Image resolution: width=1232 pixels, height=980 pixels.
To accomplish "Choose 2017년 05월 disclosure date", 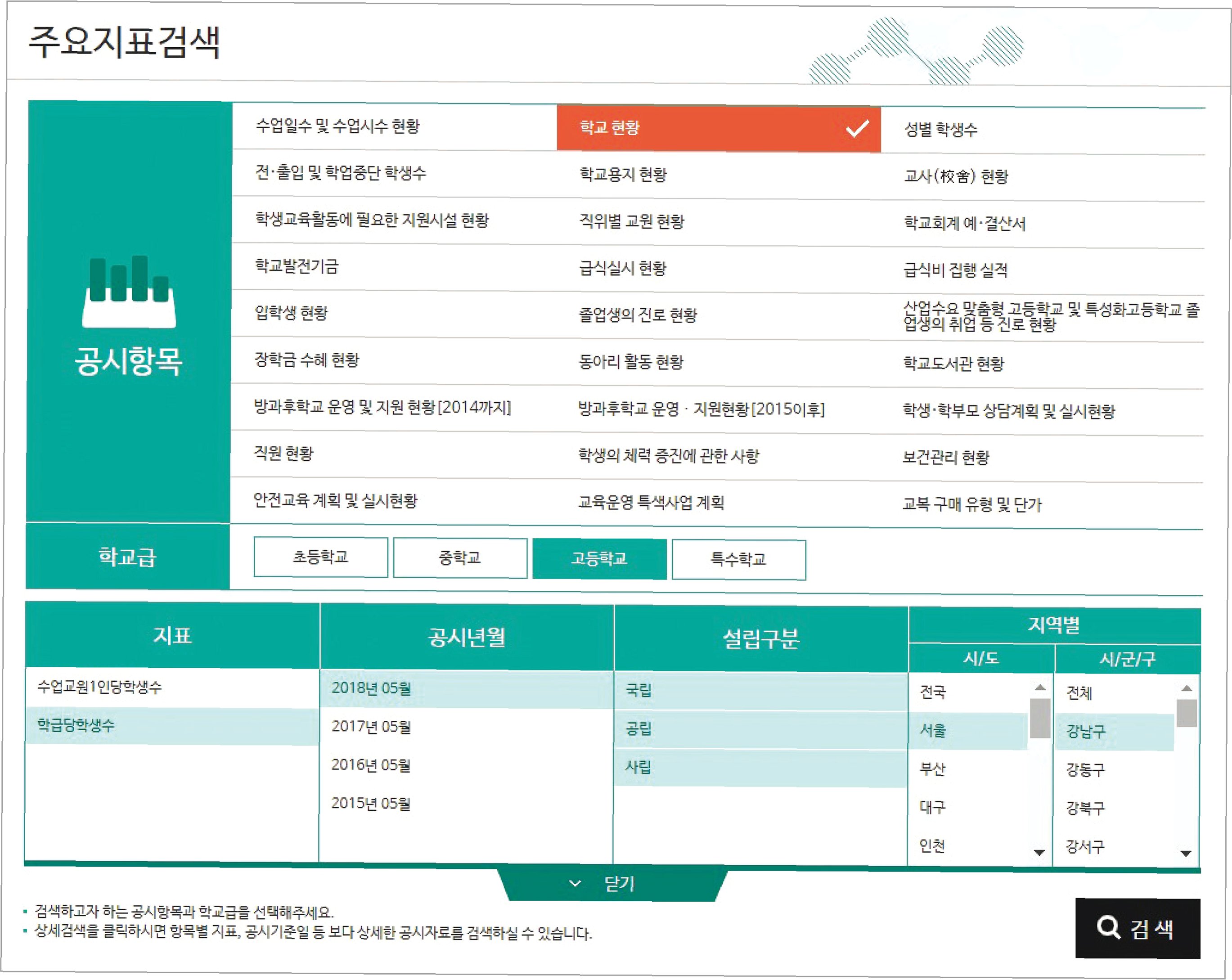I will [x=371, y=727].
